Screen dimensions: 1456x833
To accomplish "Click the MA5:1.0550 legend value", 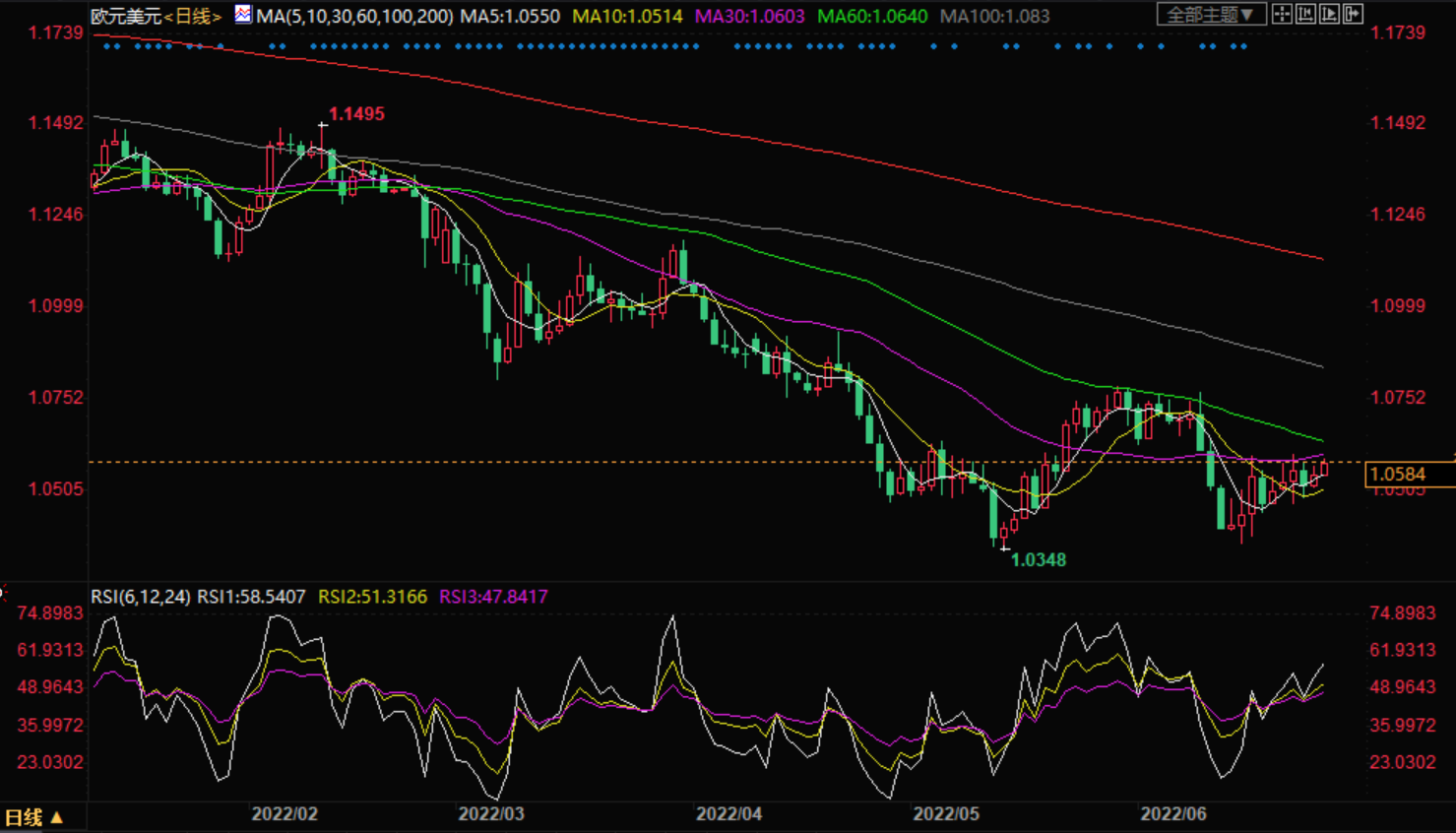I will click(x=510, y=16).
